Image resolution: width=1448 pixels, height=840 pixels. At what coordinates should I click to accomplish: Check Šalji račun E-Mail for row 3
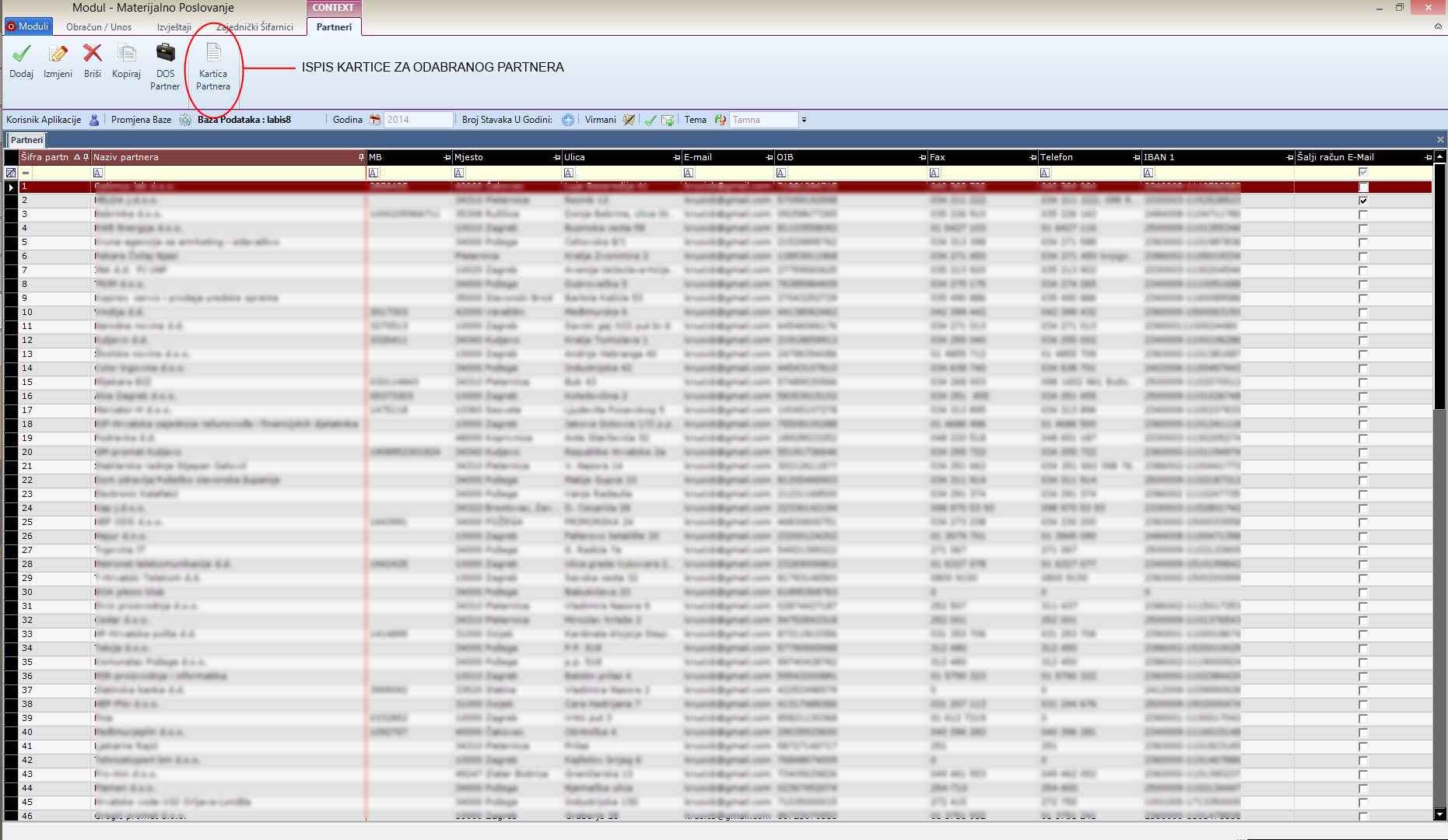pos(1363,215)
